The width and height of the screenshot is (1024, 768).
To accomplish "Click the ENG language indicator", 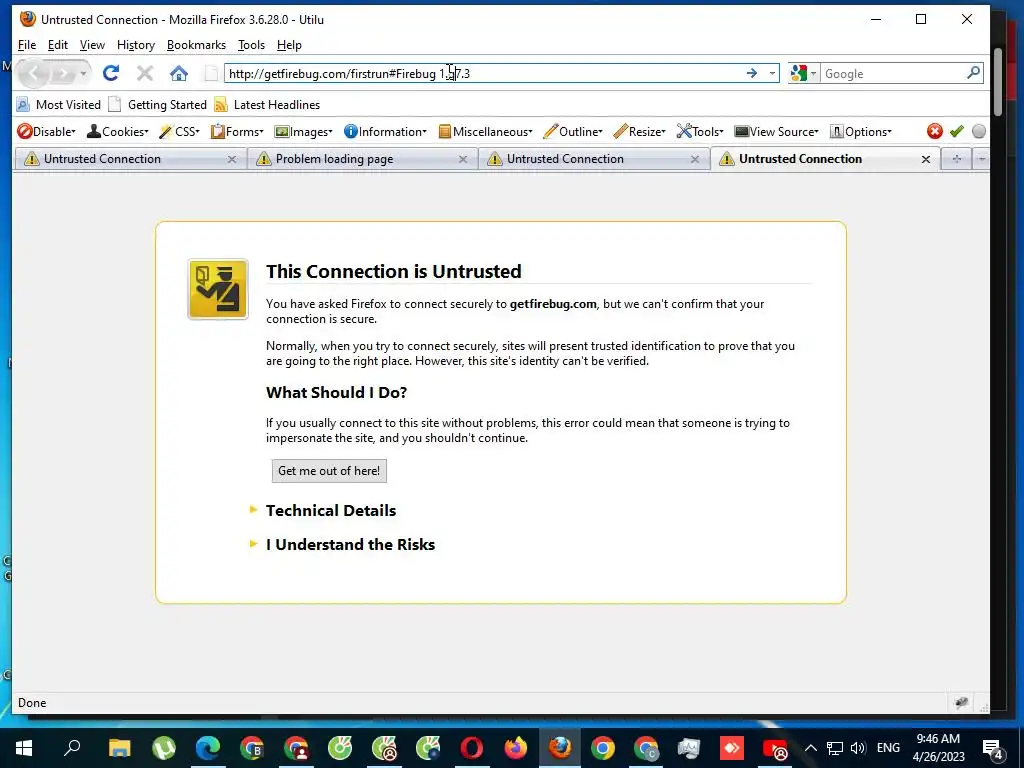I will [888, 748].
